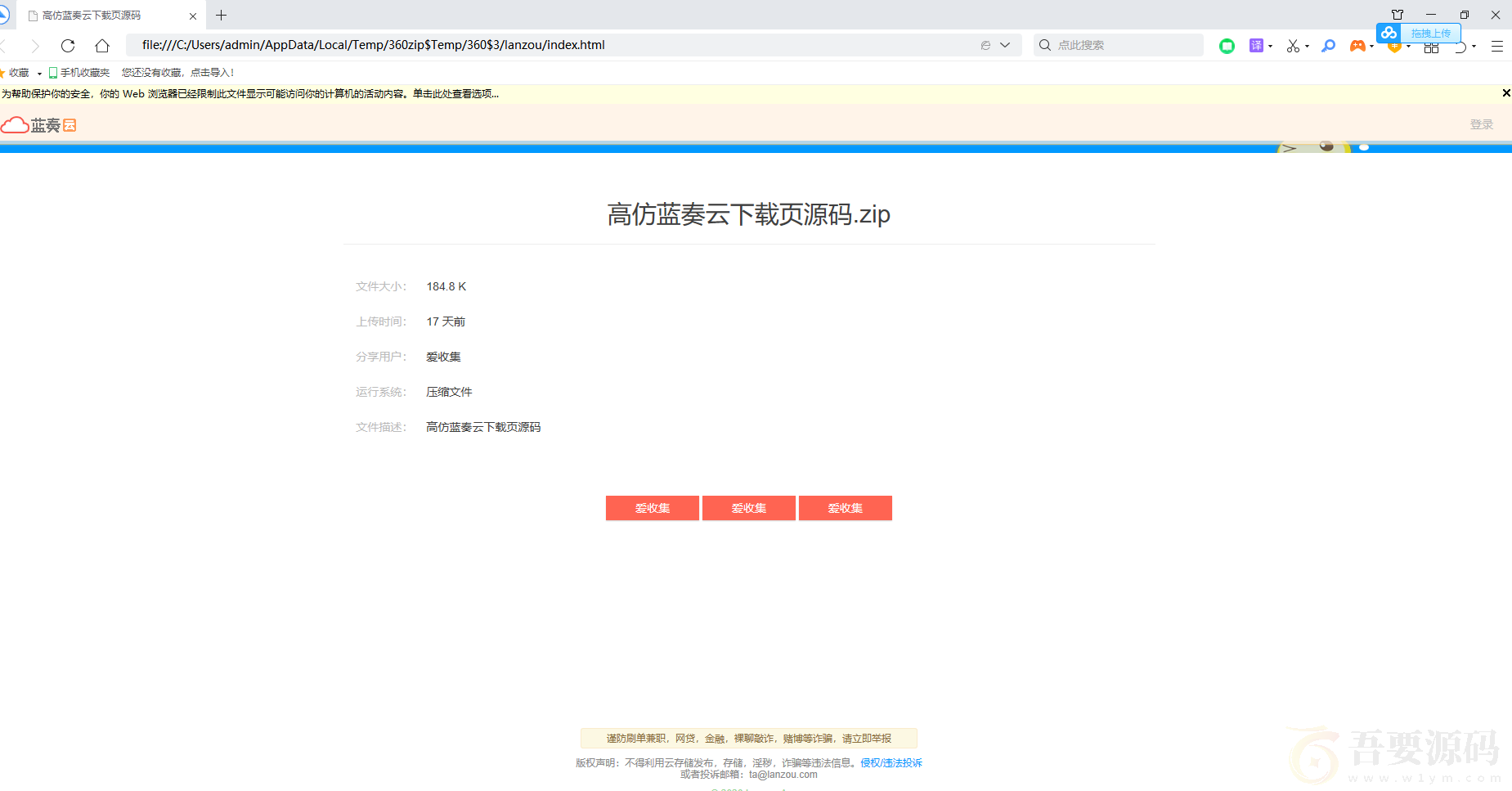Click the file size value 184.8 K
This screenshot has width=1512, height=791.
click(446, 286)
